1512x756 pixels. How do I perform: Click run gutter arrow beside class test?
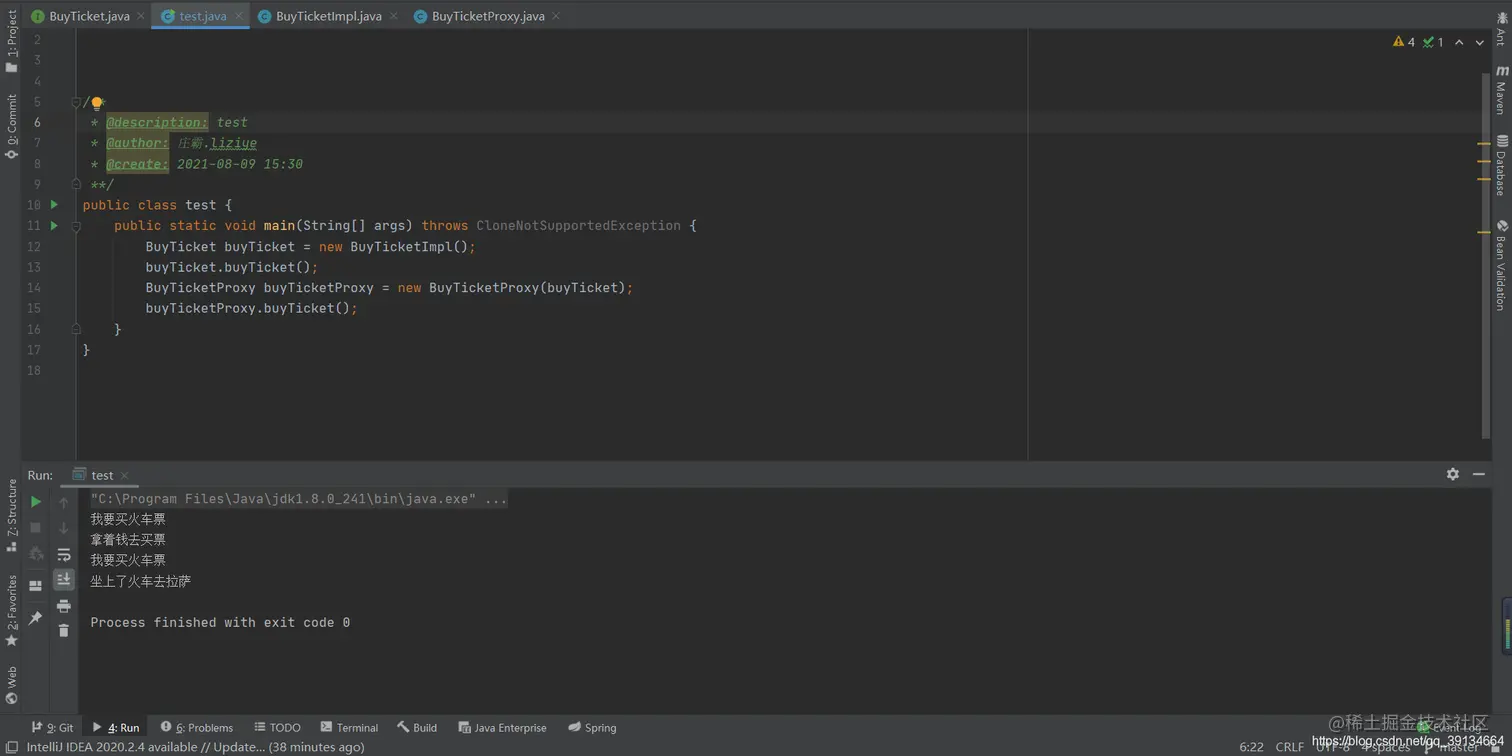click(54, 205)
